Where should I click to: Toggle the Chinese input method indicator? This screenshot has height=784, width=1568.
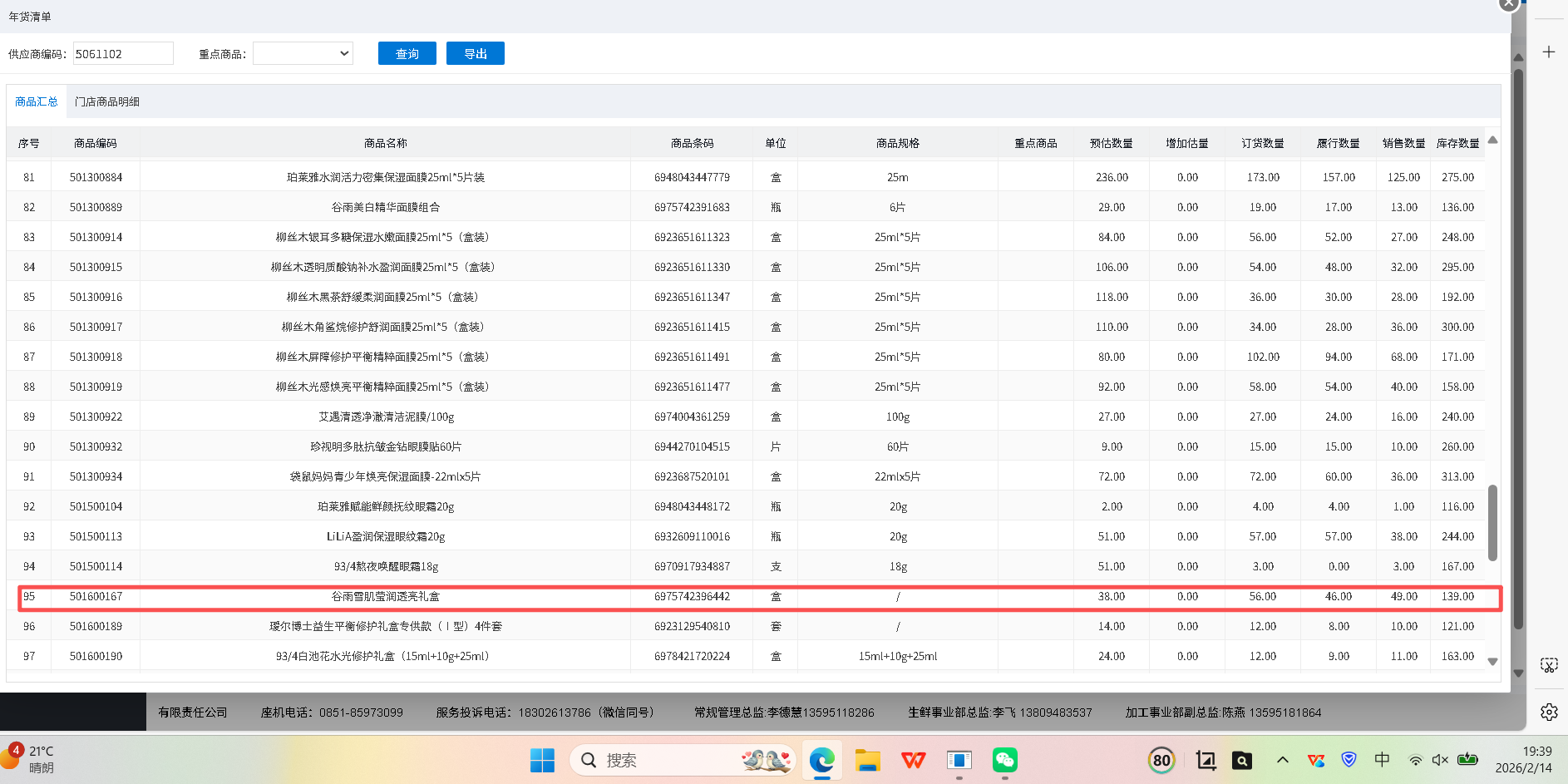pos(1382,760)
